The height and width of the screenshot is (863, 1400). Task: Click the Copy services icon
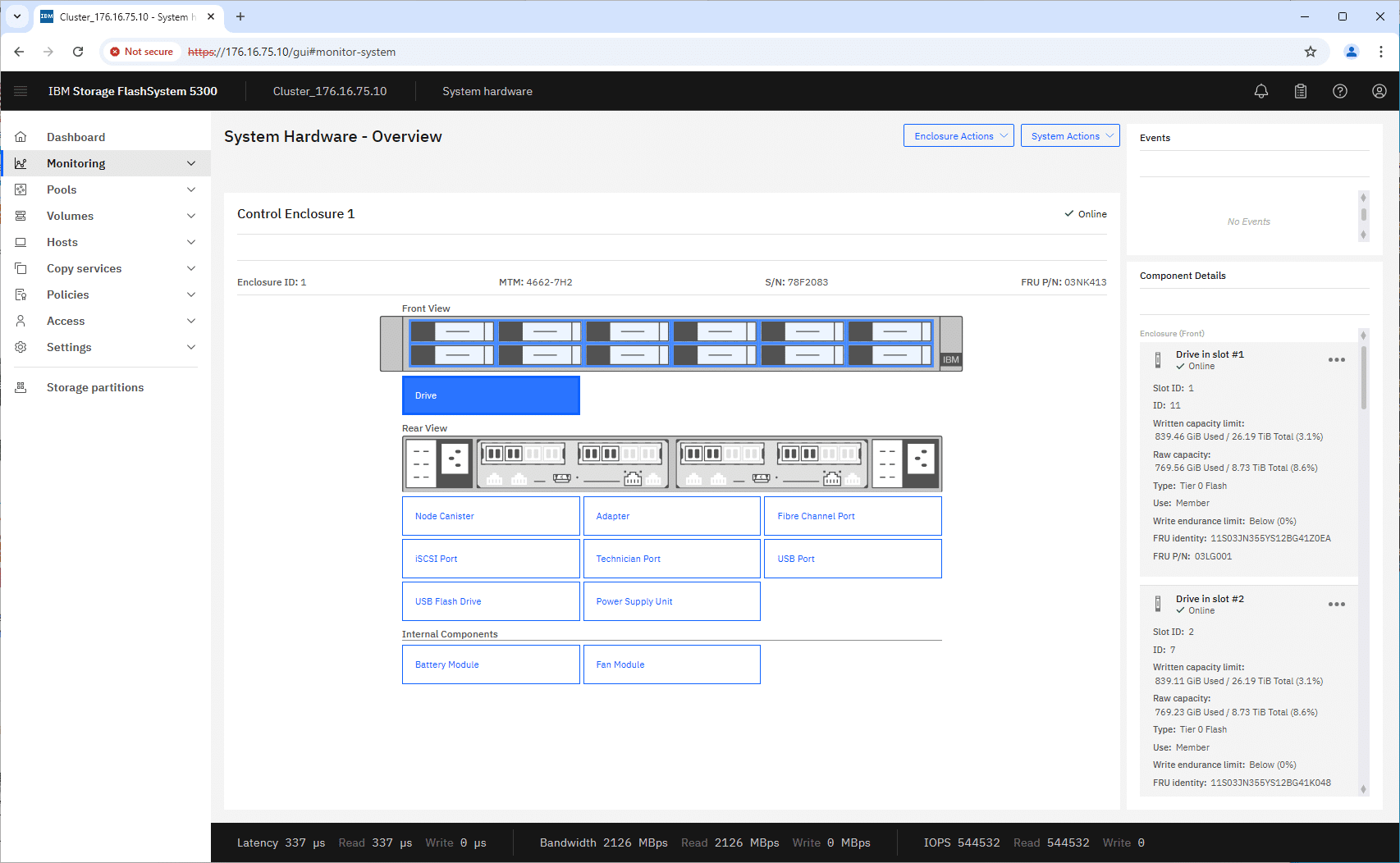click(21, 268)
